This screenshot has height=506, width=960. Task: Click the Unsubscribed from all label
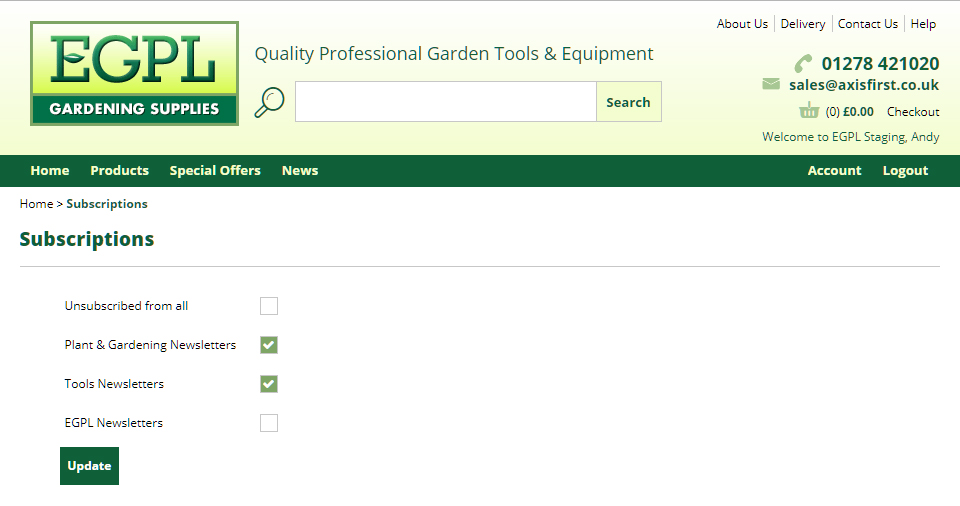coord(126,306)
